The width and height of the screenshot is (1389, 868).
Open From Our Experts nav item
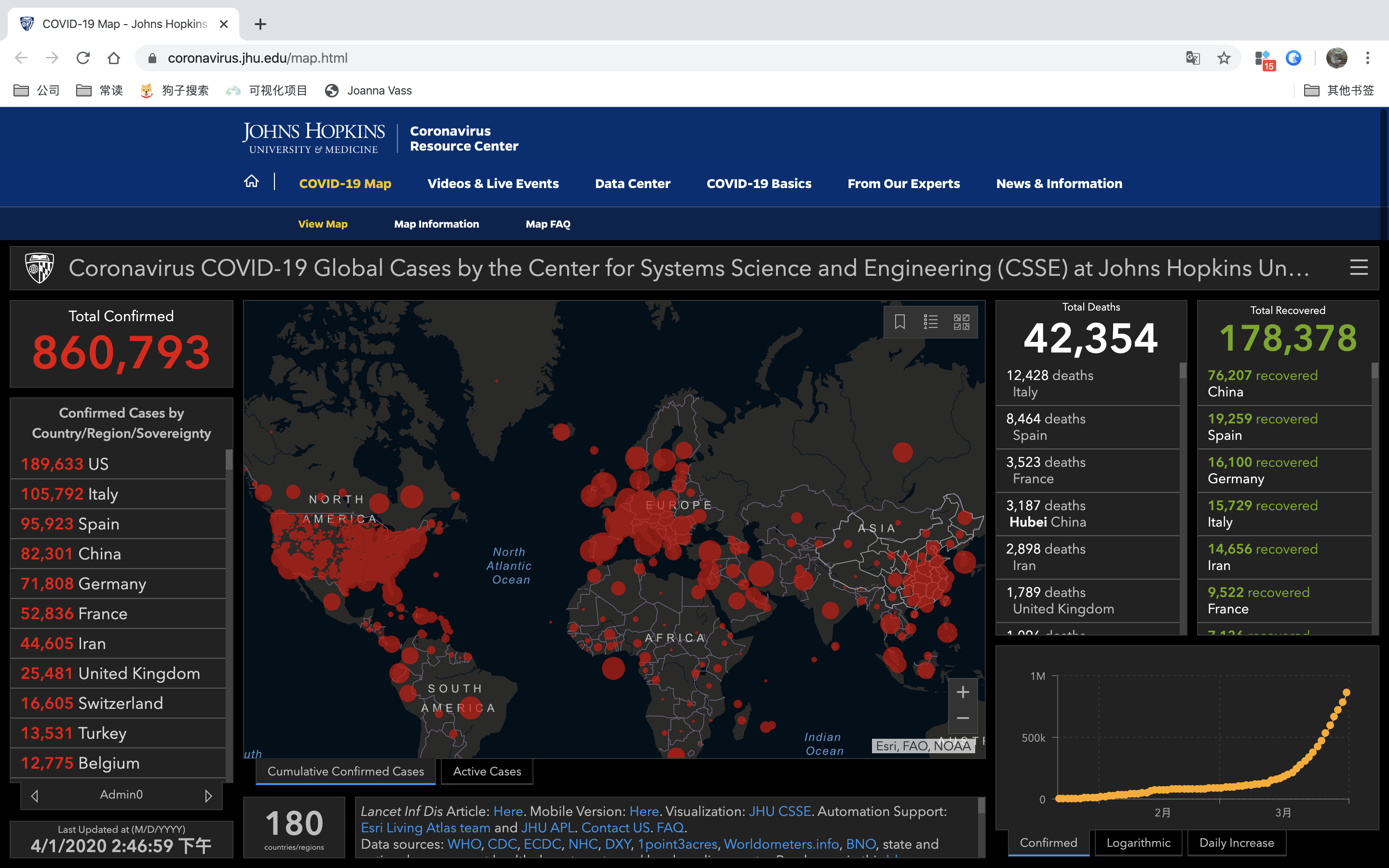[903, 184]
